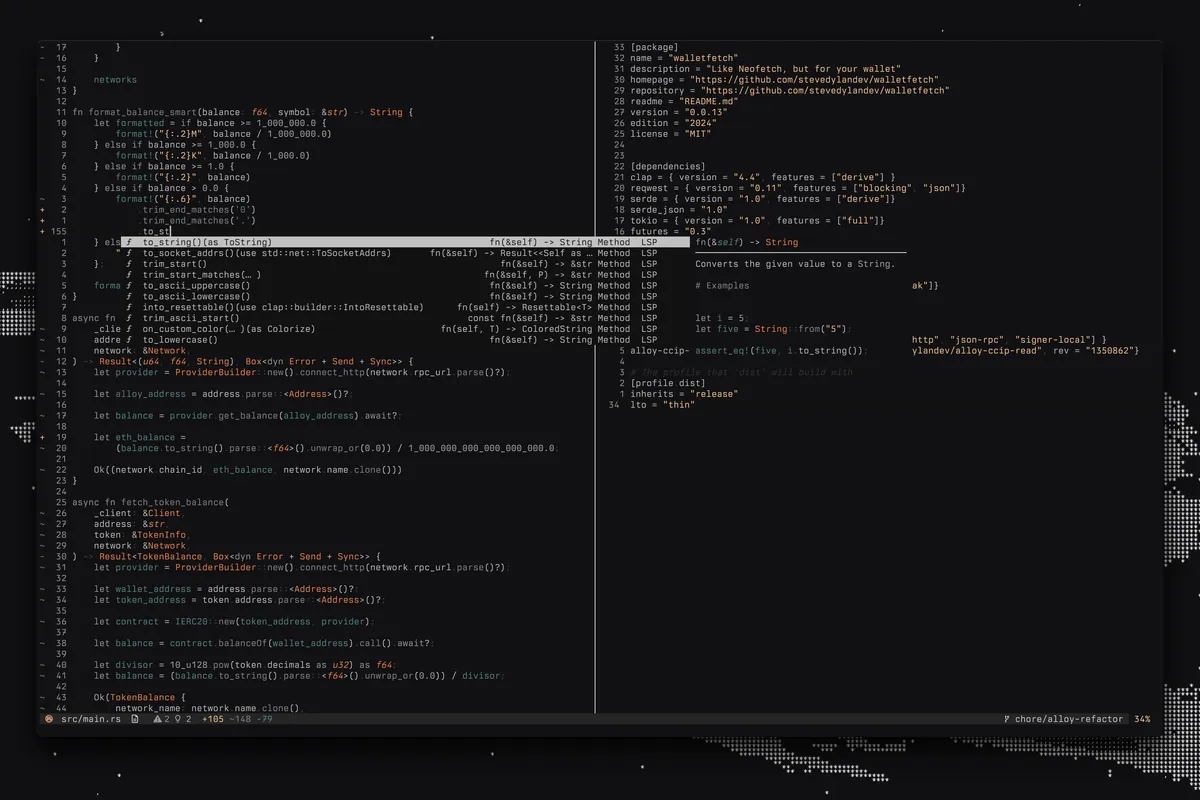
Task: Click the let alloy_address line in main.rs
Action: (223, 394)
